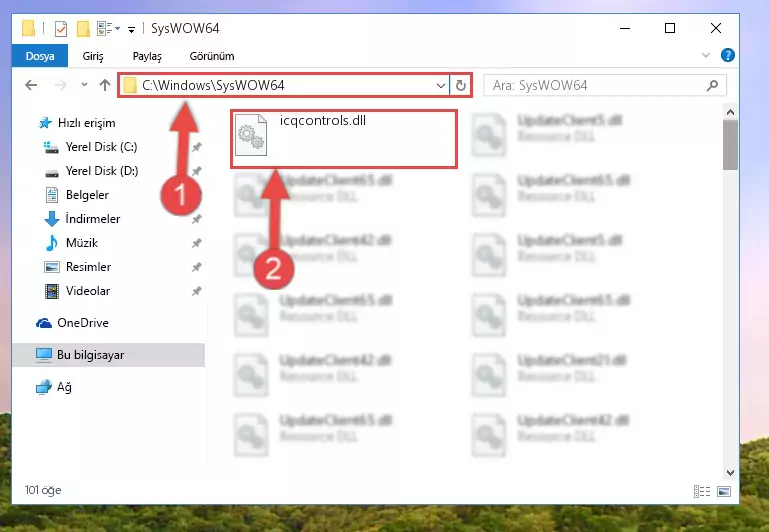
Task: Switch to the Giriş ribbon tab
Action: (x=93, y=56)
